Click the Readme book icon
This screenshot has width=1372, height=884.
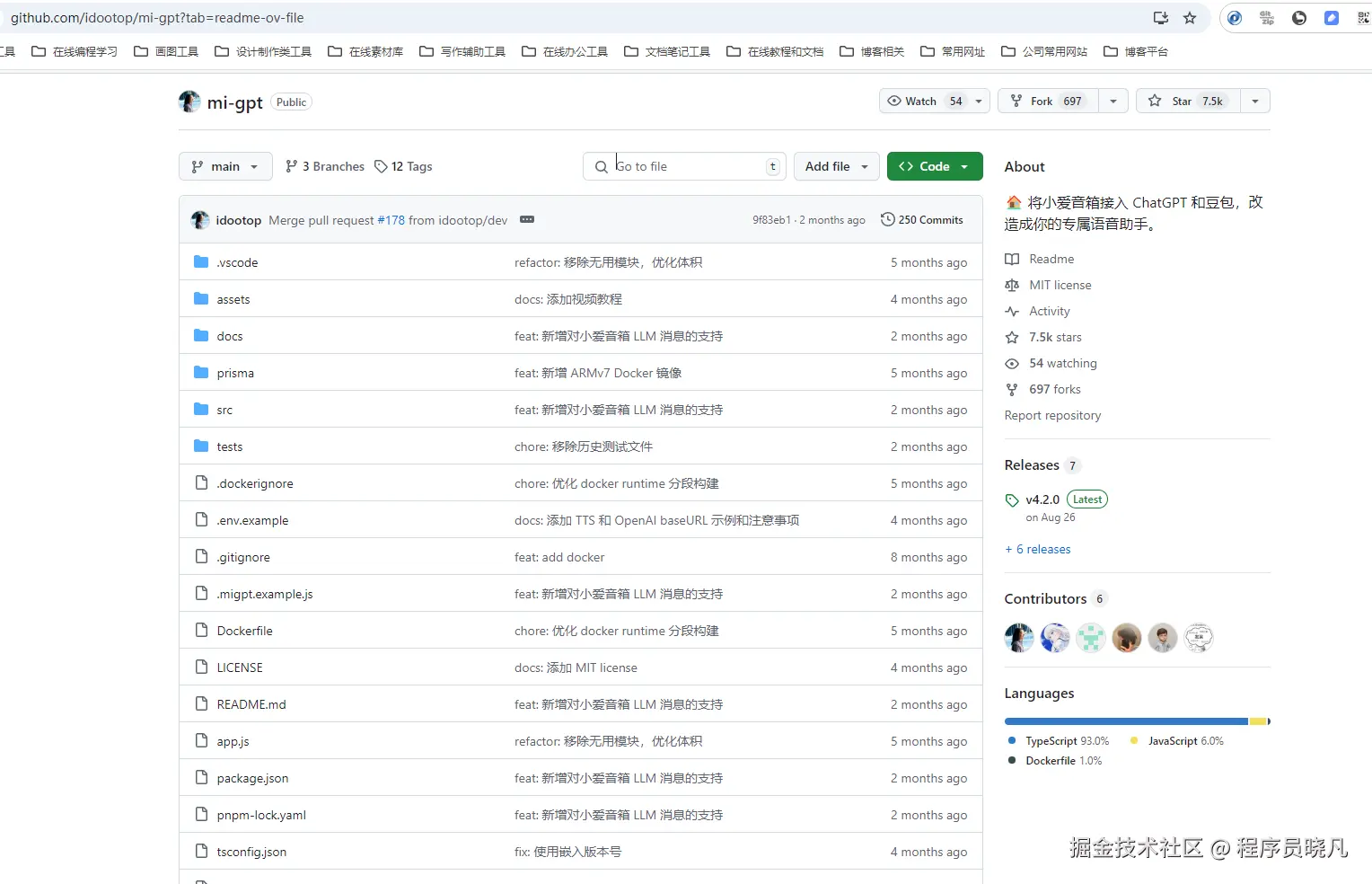click(1012, 259)
